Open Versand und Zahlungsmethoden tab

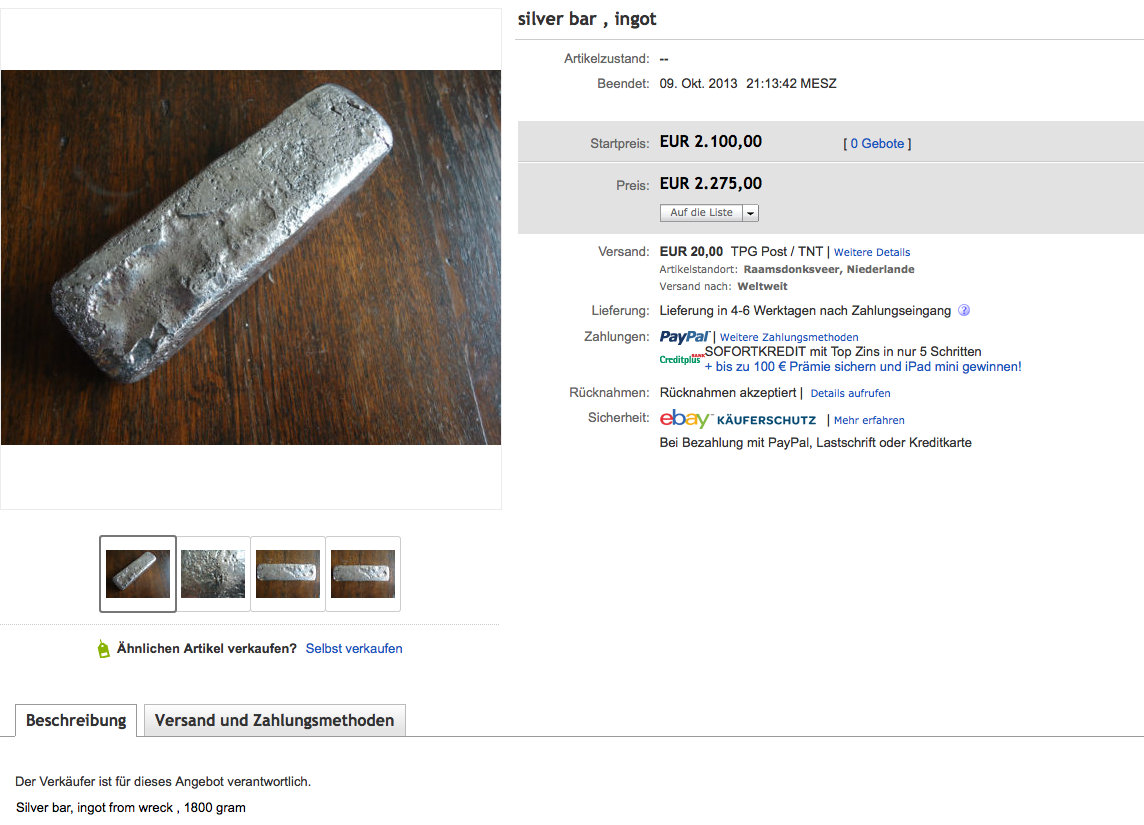274,720
